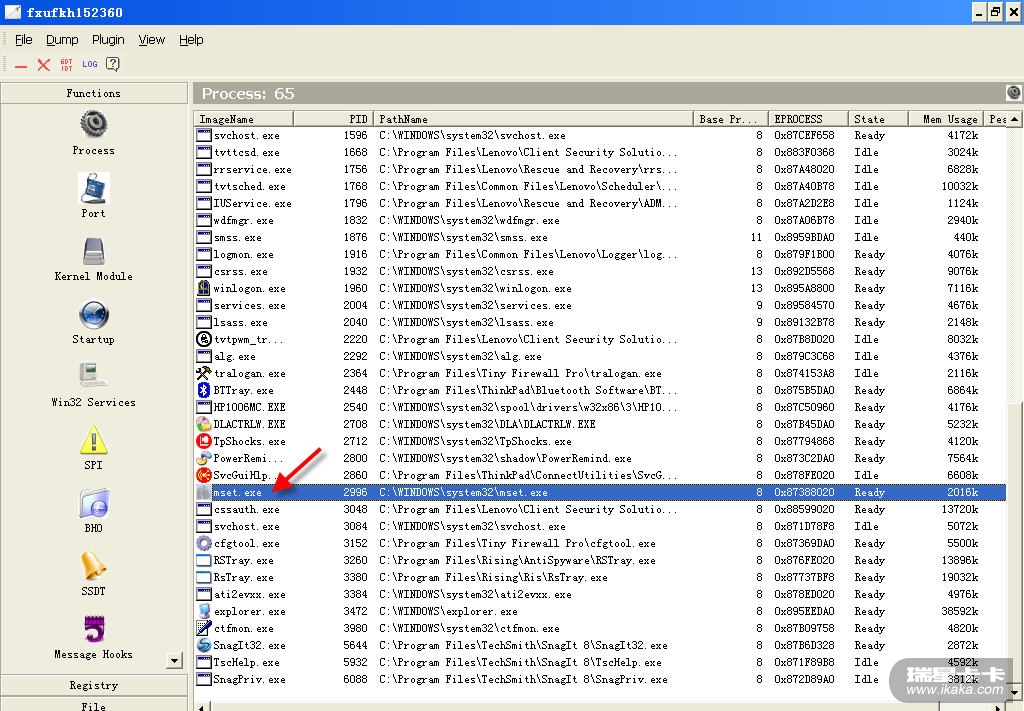This screenshot has width=1024, height=711.
Task: Click the icon at right of Process header
Action: [x=1014, y=93]
